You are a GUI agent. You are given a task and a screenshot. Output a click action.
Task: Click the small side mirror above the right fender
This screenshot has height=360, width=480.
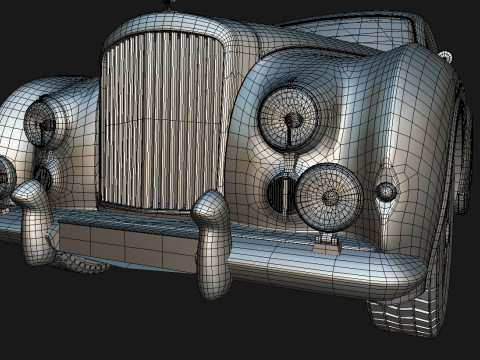pyautogui.click(x=446, y=56)
